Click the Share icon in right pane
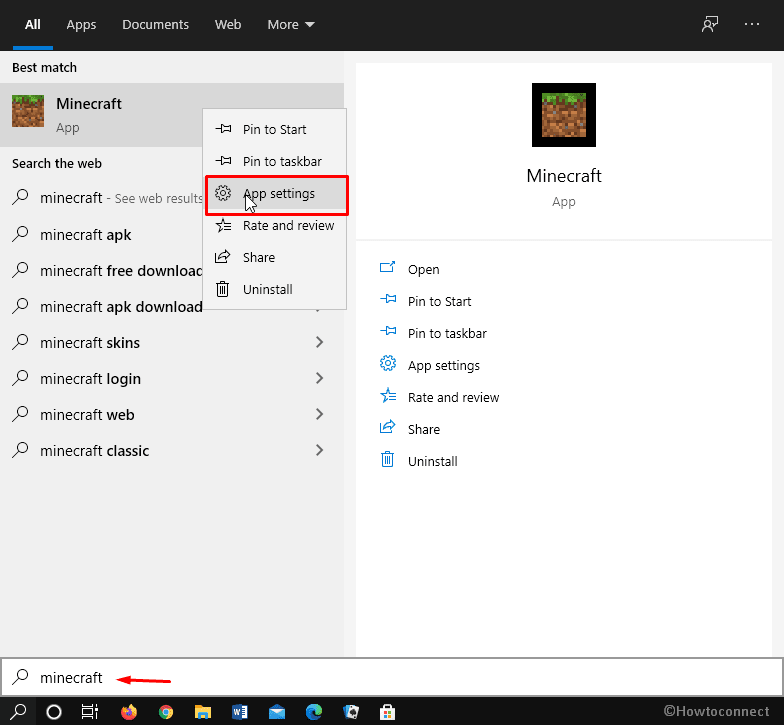 click(x=388, y=429)
